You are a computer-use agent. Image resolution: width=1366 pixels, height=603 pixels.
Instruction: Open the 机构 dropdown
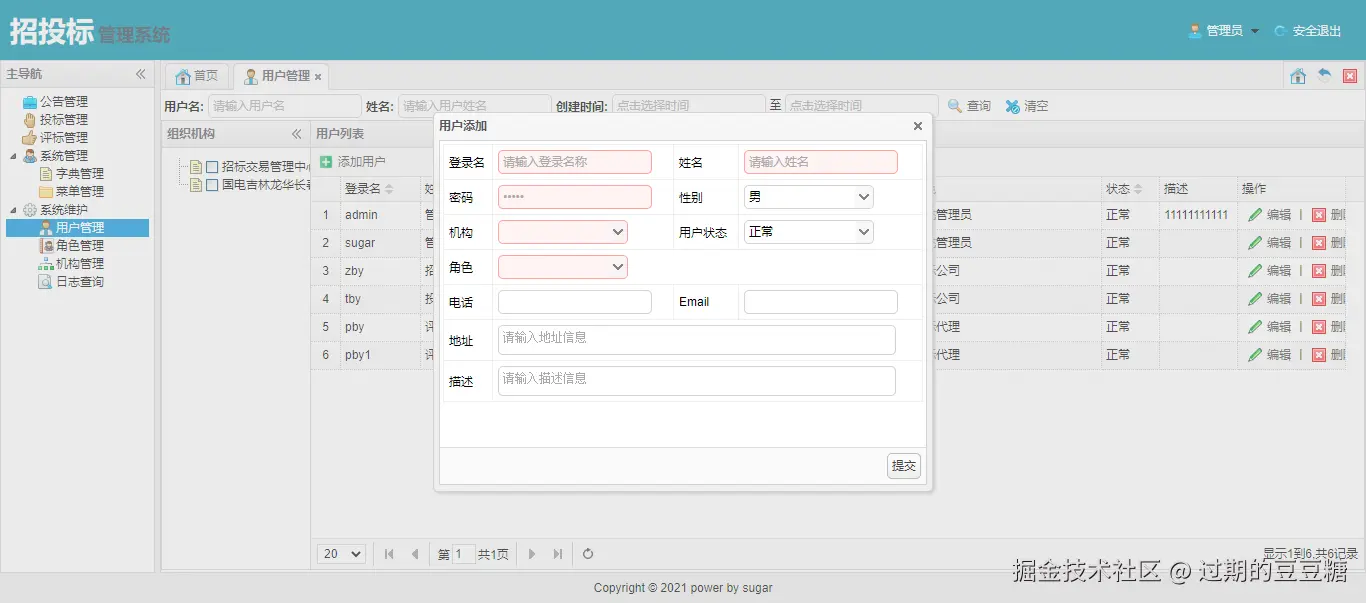pyautogui.click(x=563, y=232)
